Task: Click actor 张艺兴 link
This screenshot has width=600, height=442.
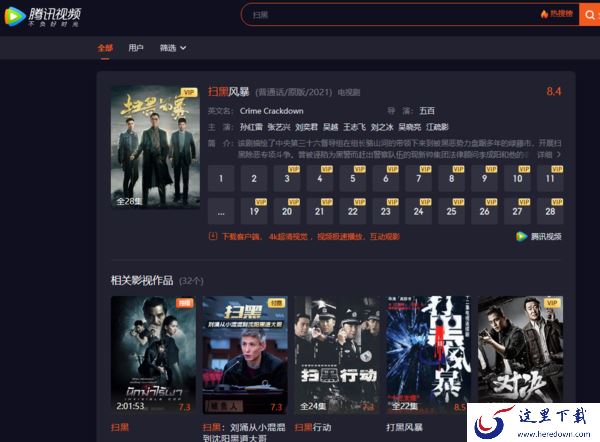Action: 279,127
